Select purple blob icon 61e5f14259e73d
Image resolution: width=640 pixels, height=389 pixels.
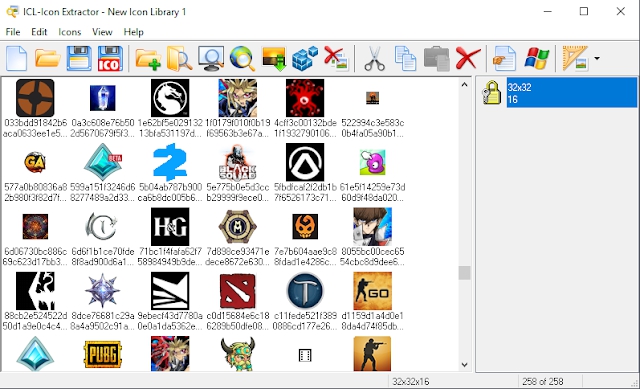point(372,162)
